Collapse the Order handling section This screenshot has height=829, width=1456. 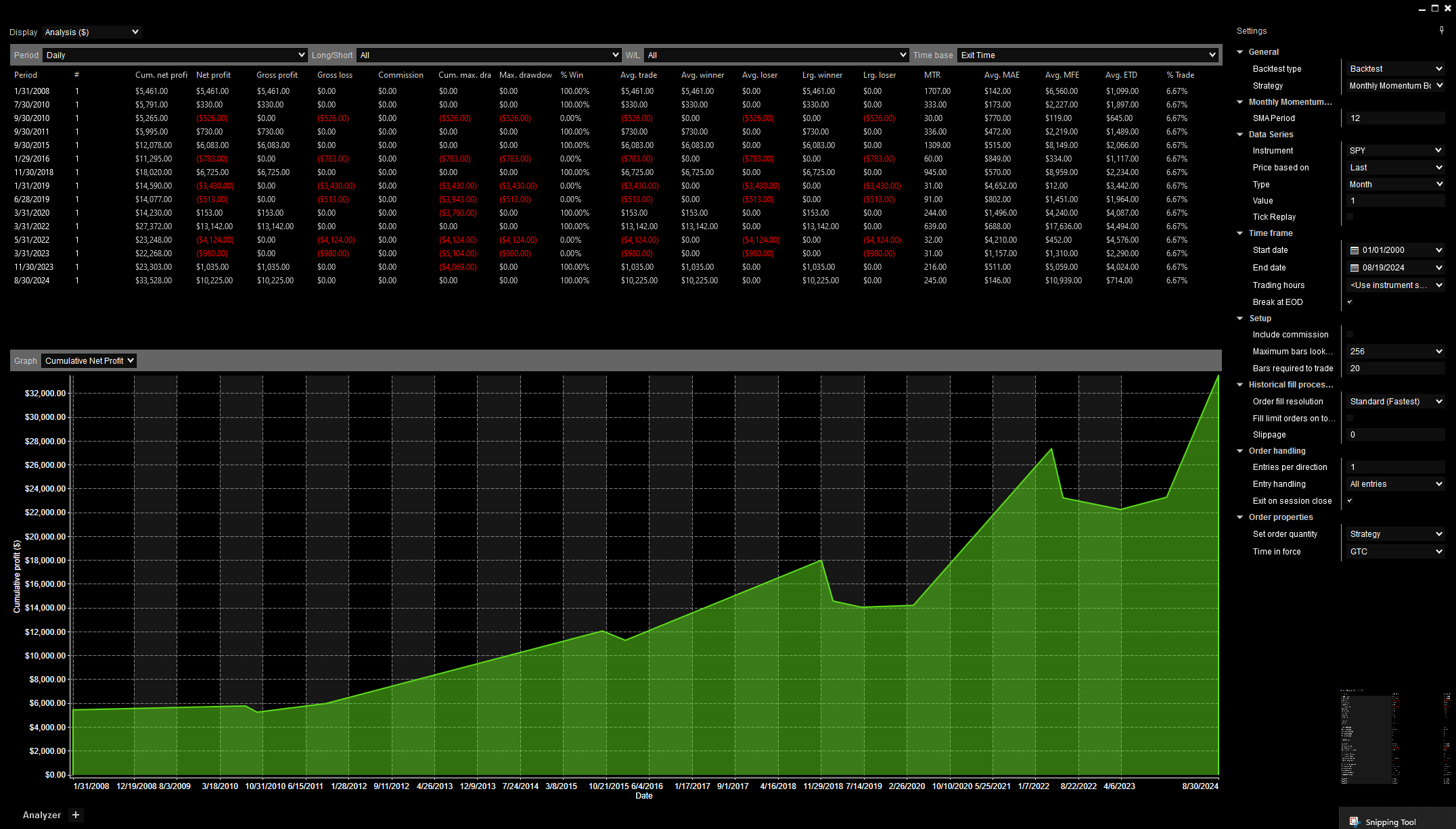coord(1240,451)
